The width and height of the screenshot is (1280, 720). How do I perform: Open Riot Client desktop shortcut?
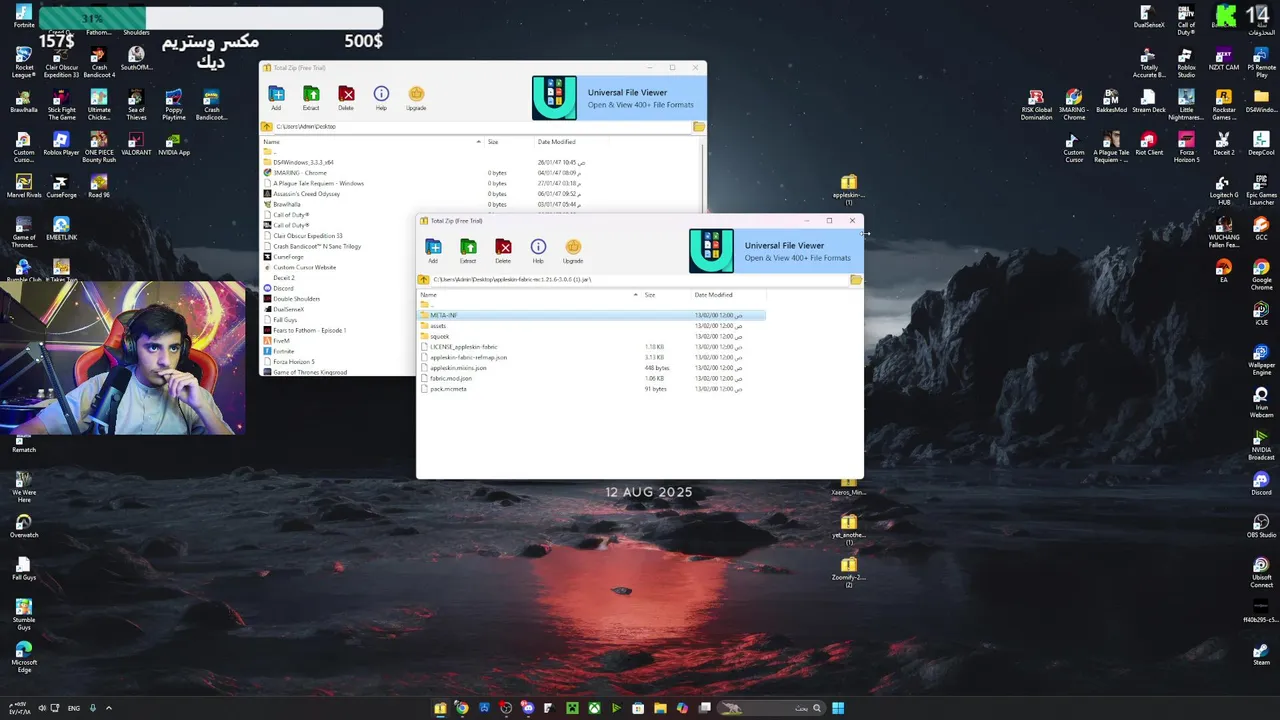1149,144
